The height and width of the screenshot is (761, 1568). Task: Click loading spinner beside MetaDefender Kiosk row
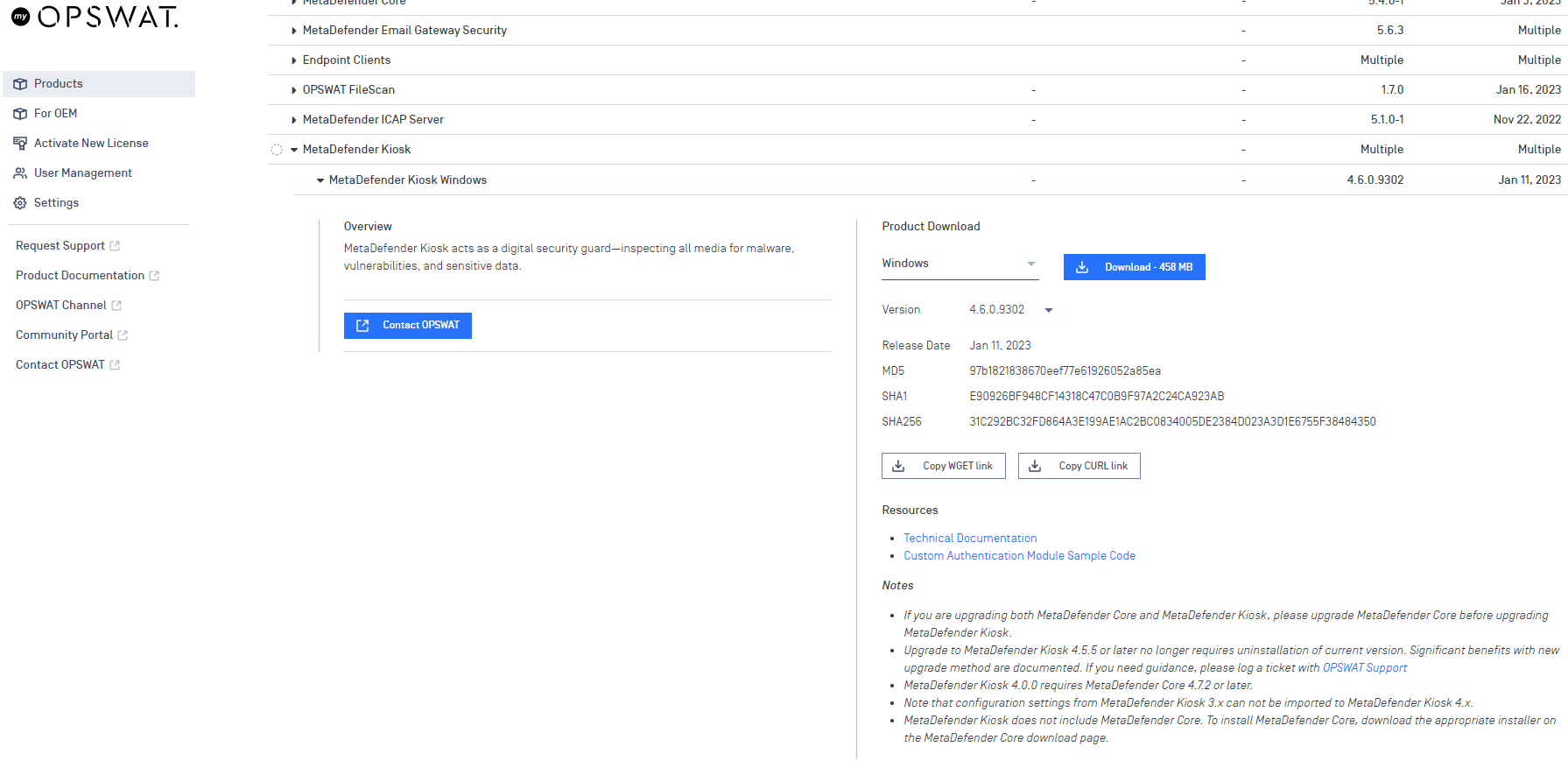point(277,150)
